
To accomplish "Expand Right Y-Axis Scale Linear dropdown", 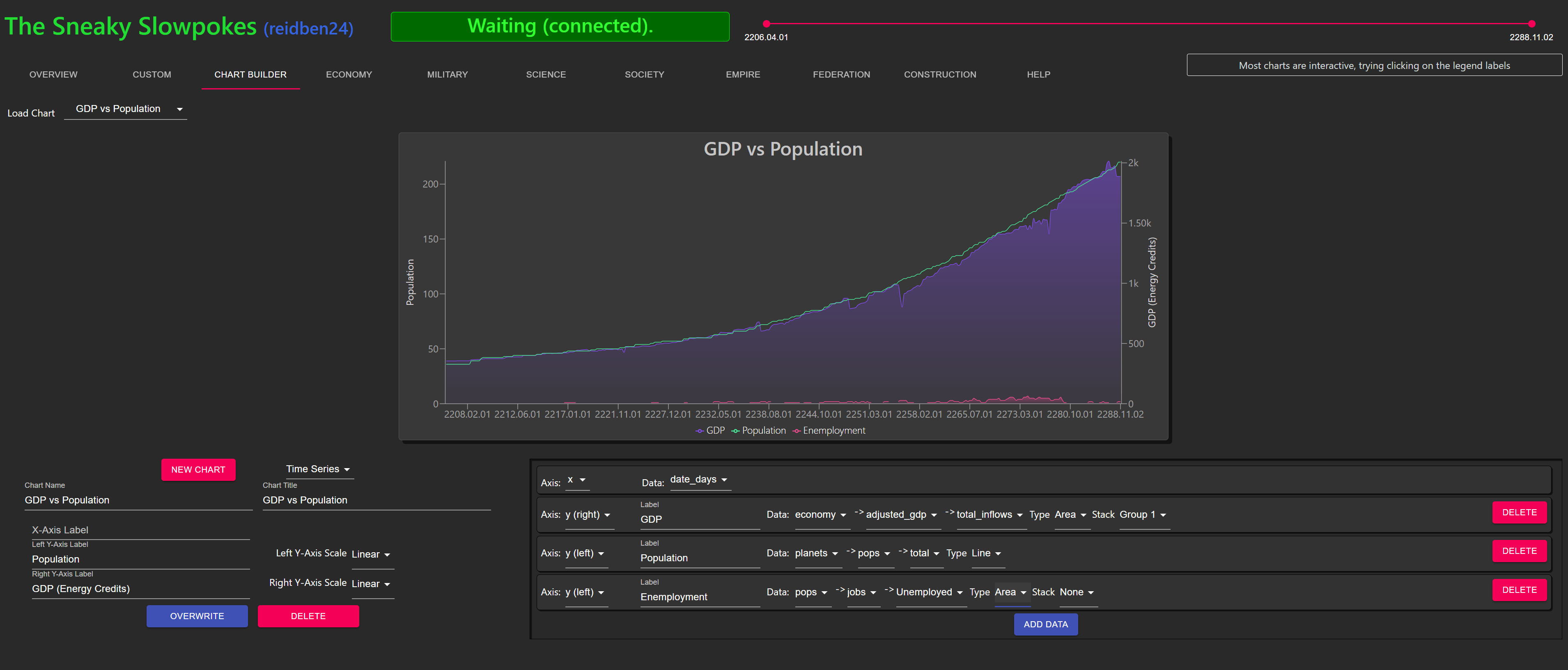I will tap(371, 584).
